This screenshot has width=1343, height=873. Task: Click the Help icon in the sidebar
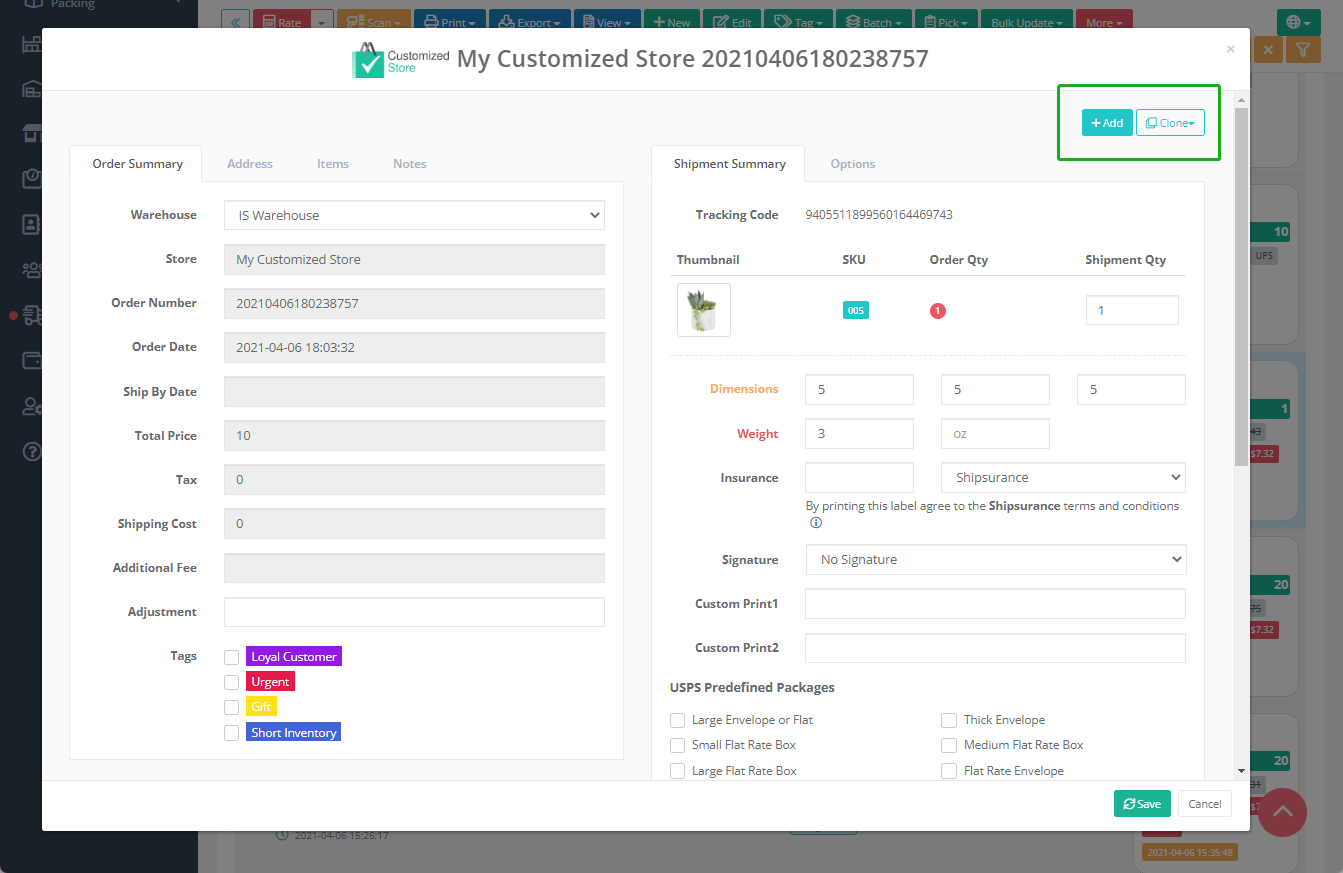[31, 451]
